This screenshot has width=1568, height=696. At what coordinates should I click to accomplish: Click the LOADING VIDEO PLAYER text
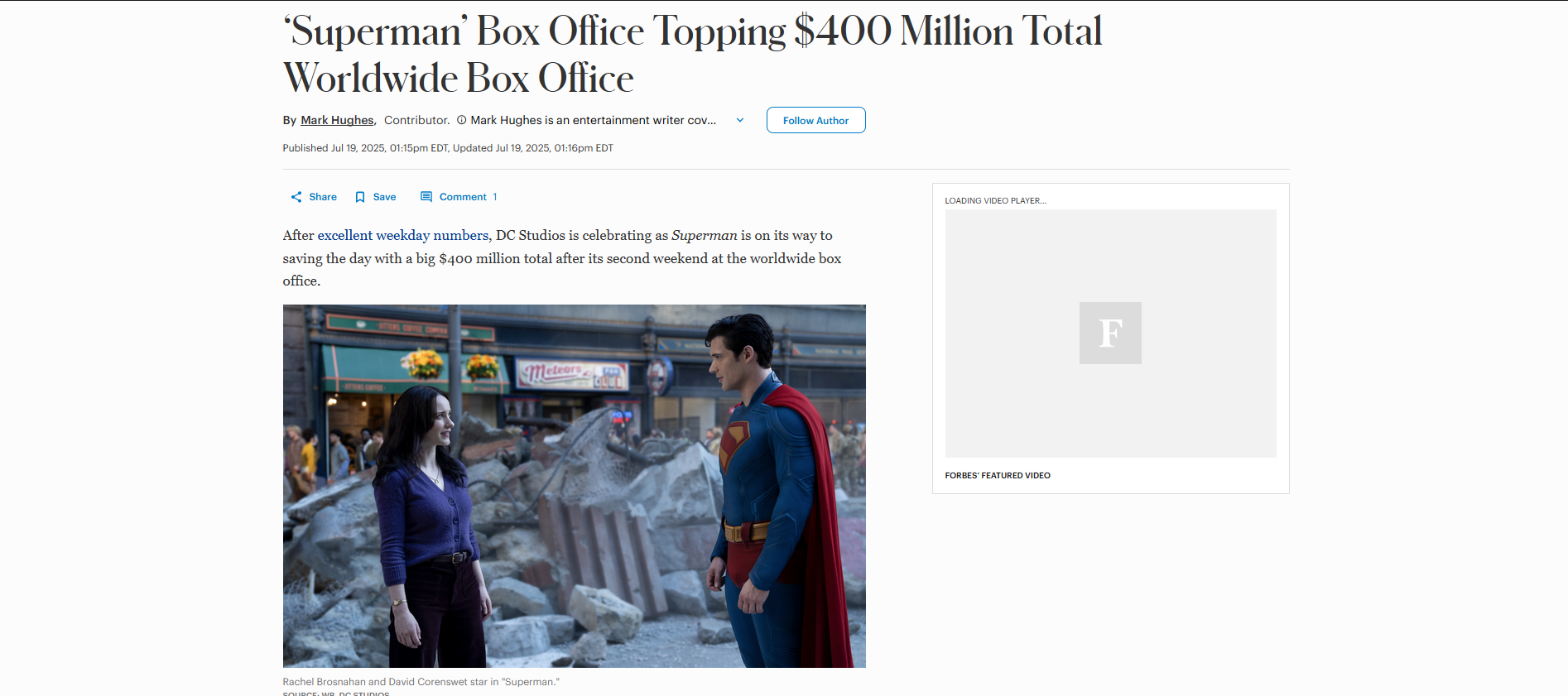(995, 200)
